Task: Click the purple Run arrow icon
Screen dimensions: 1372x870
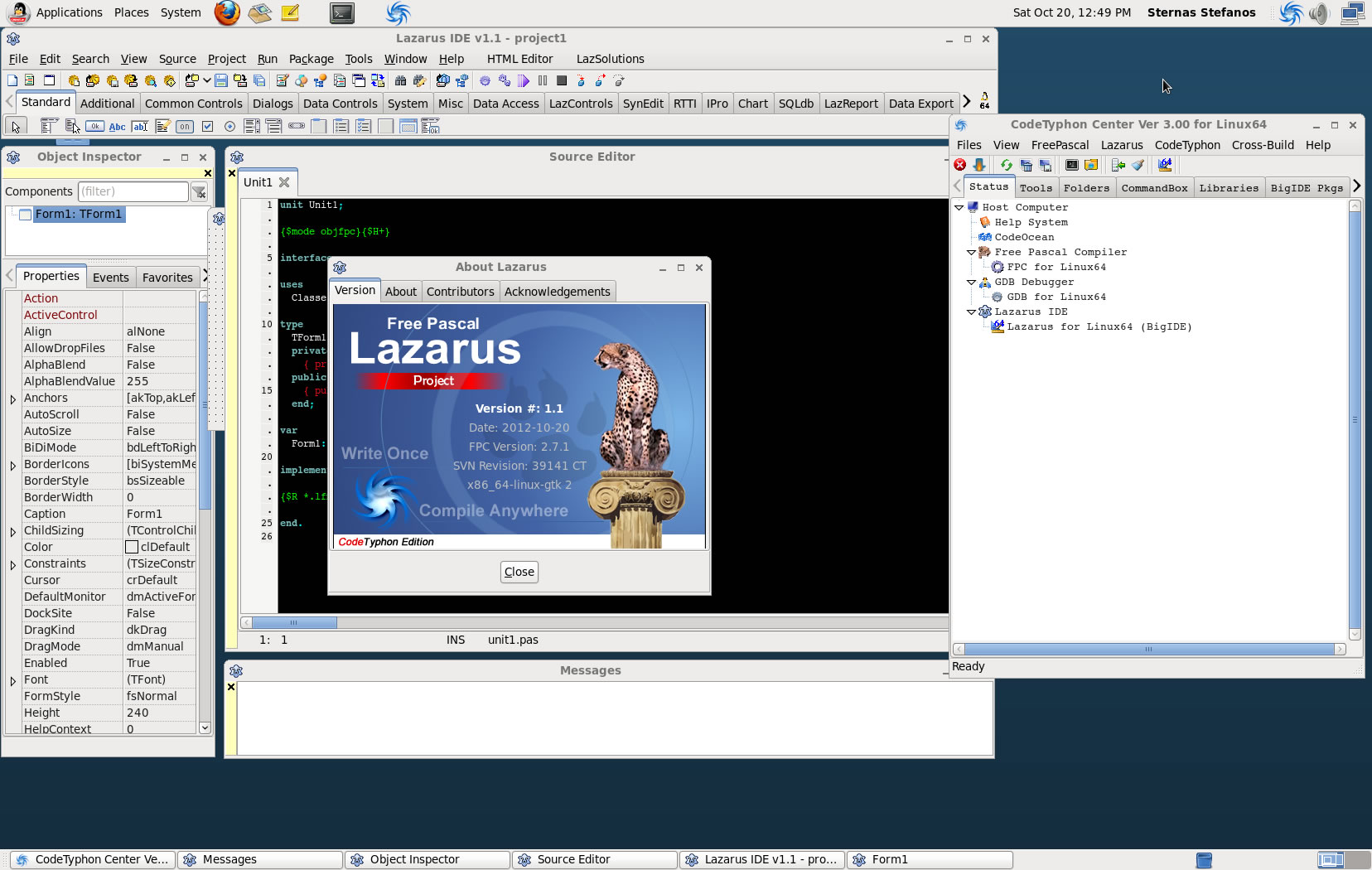Action: (523, 80)
